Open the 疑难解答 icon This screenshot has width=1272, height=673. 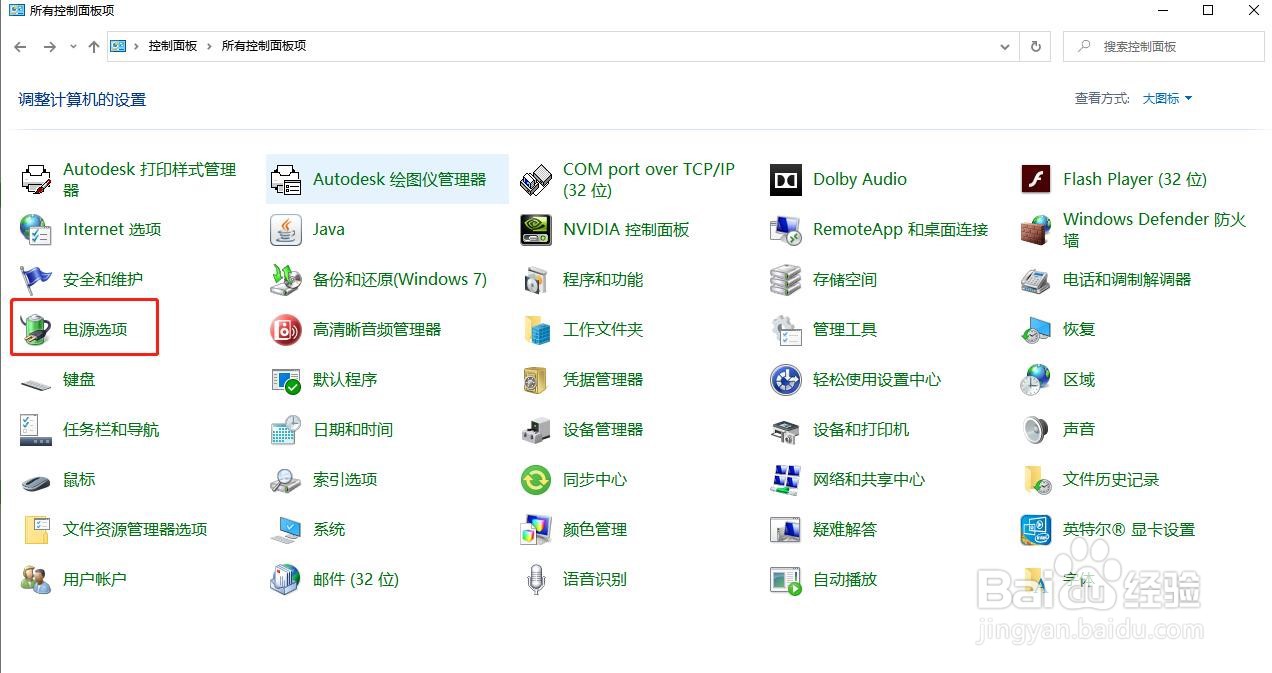(786, 530)
